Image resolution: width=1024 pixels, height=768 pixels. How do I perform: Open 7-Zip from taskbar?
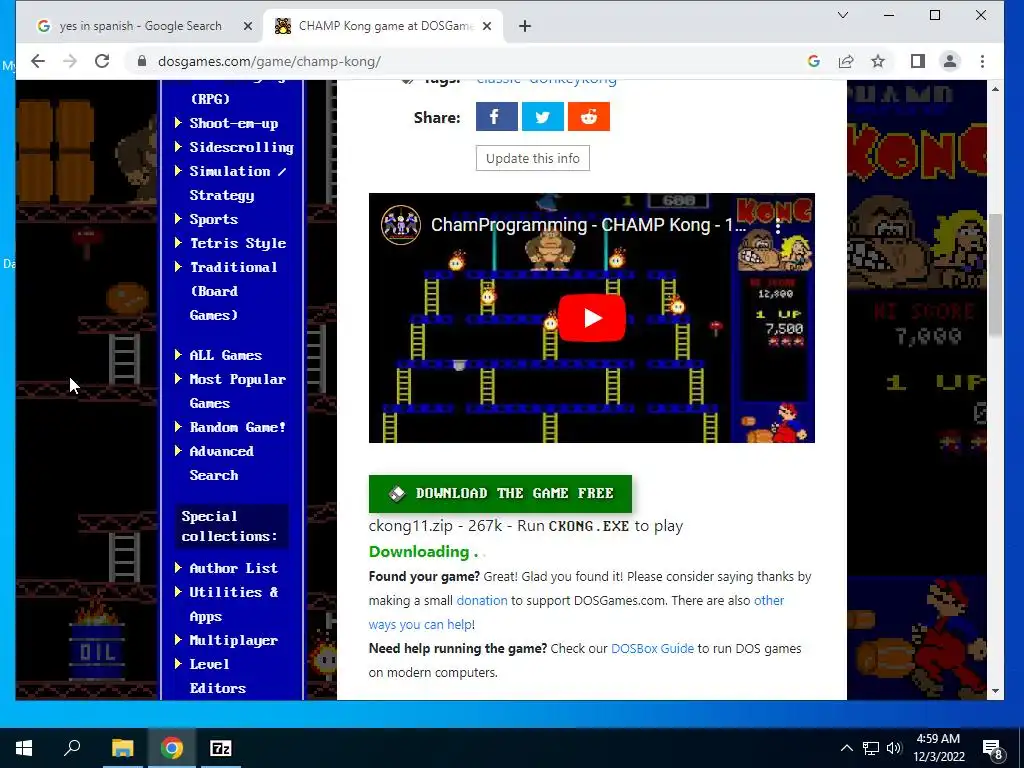pos(221,748)
